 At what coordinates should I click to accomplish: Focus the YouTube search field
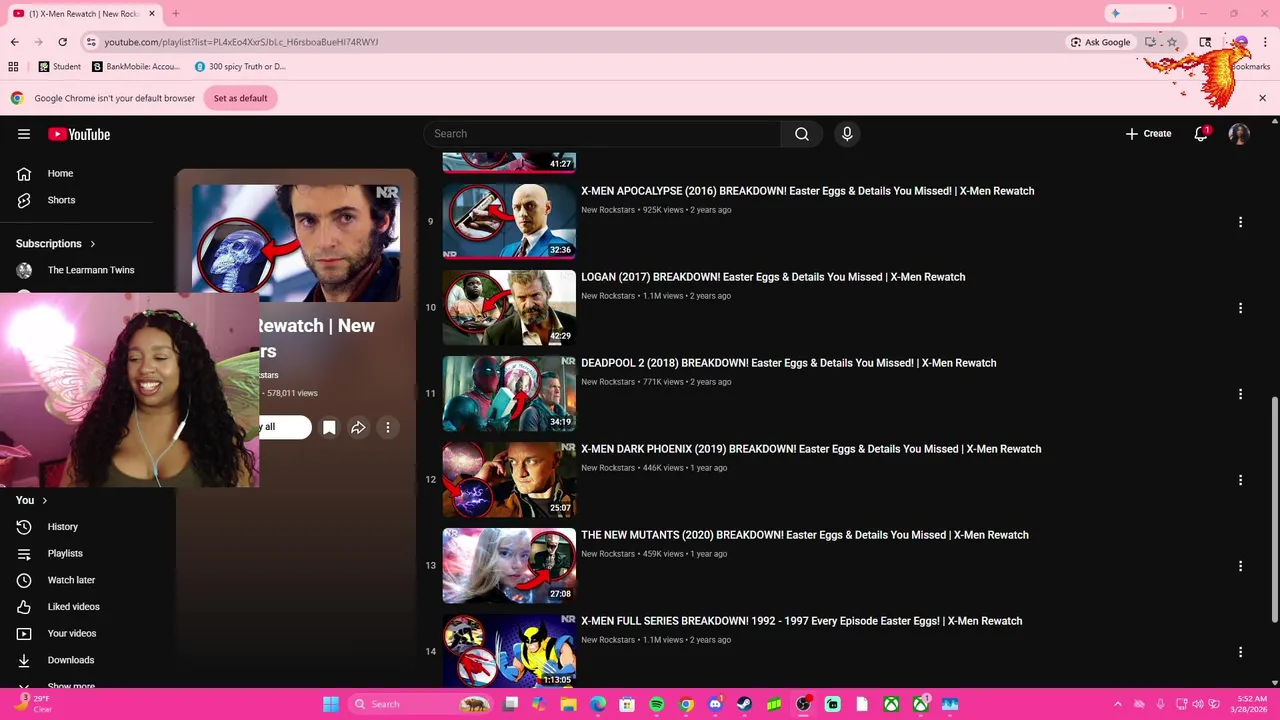tap(602, 134)
